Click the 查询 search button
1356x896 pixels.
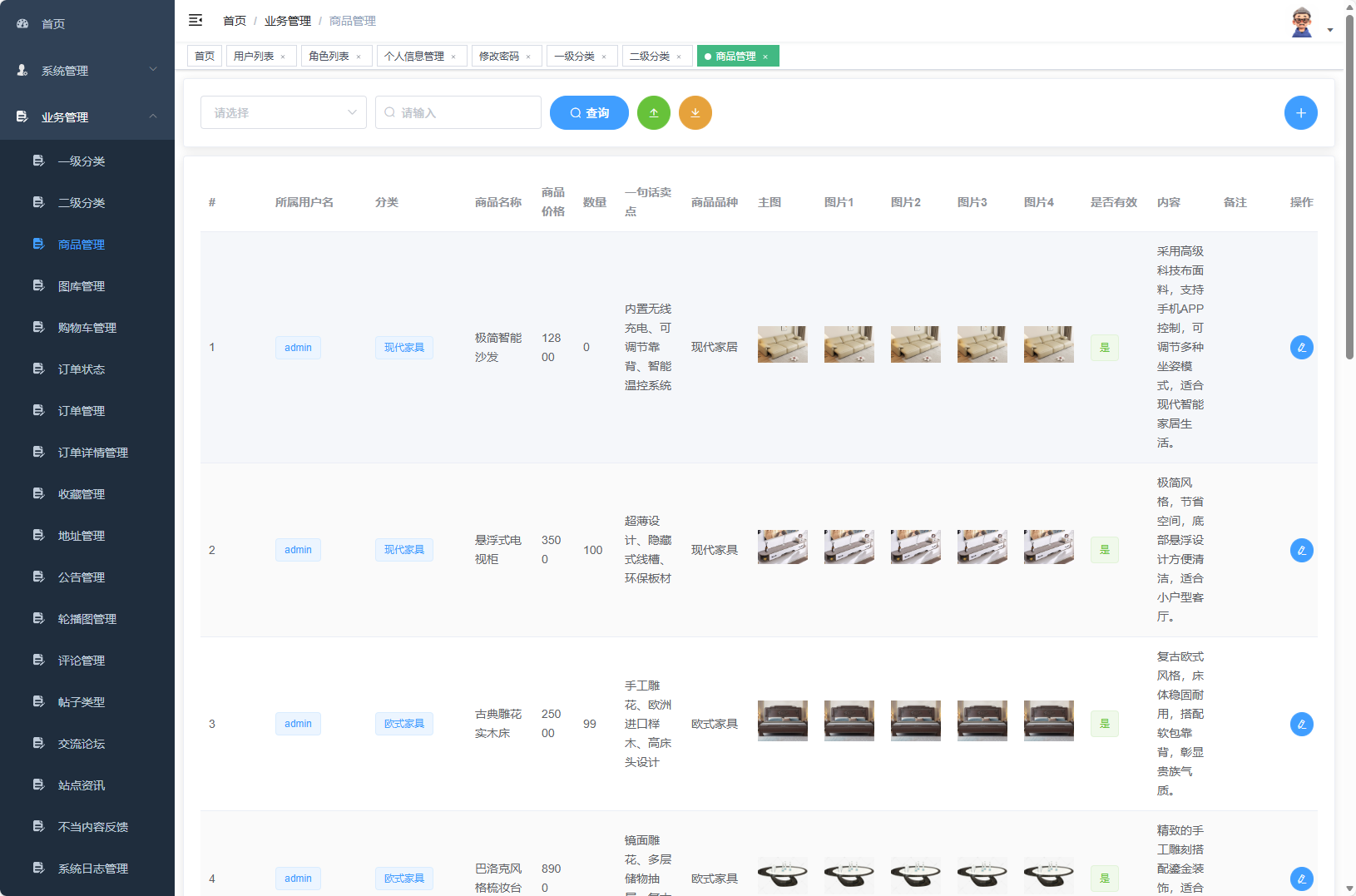(x=589, y=112)
